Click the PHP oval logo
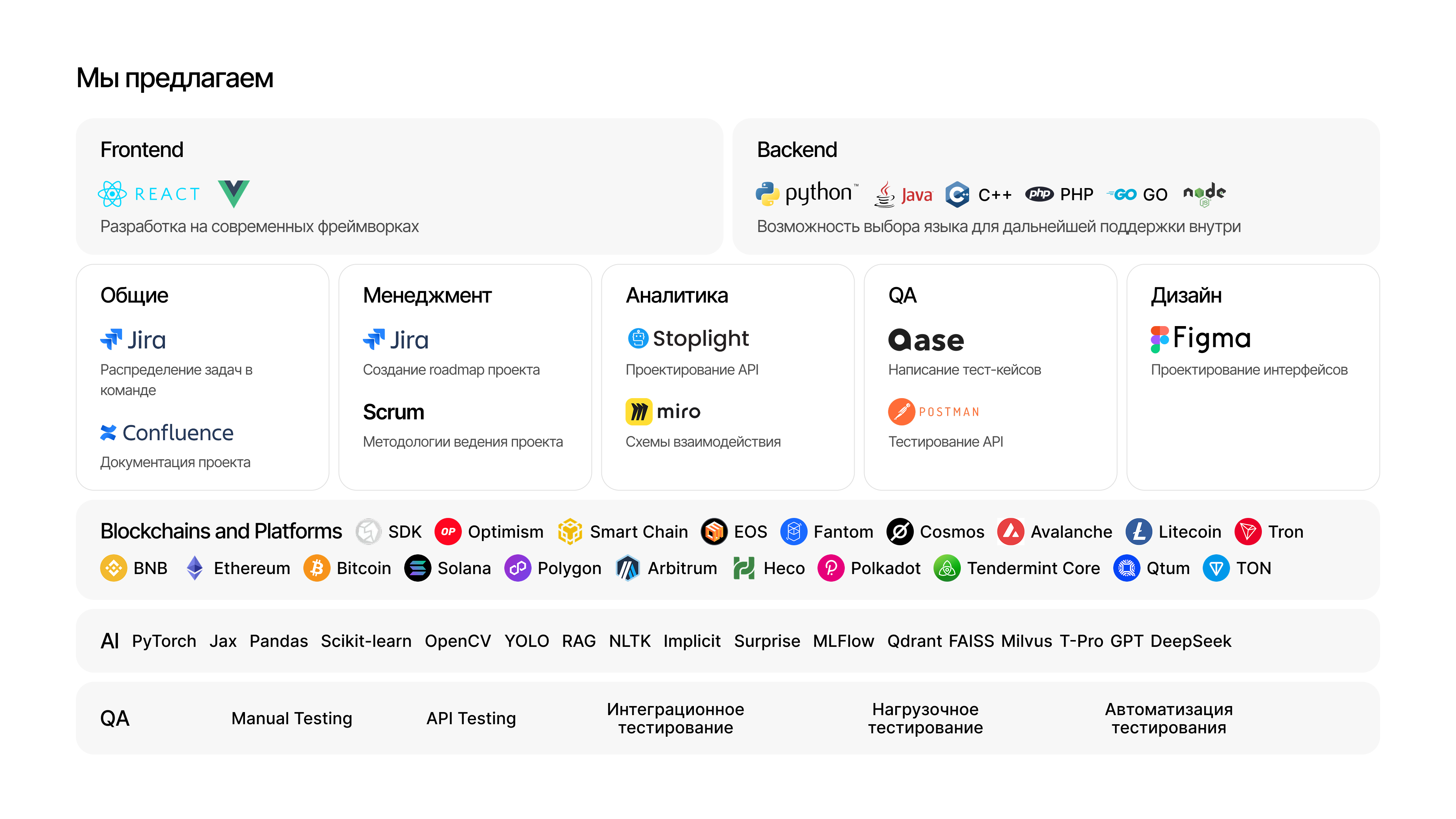1456x819 pixels. pos(1039,194)
